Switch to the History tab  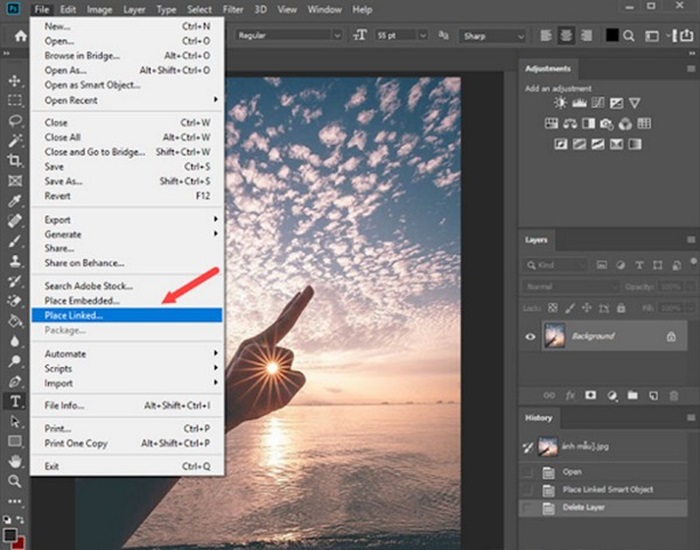pyautogui.click(x=539, y=418)
